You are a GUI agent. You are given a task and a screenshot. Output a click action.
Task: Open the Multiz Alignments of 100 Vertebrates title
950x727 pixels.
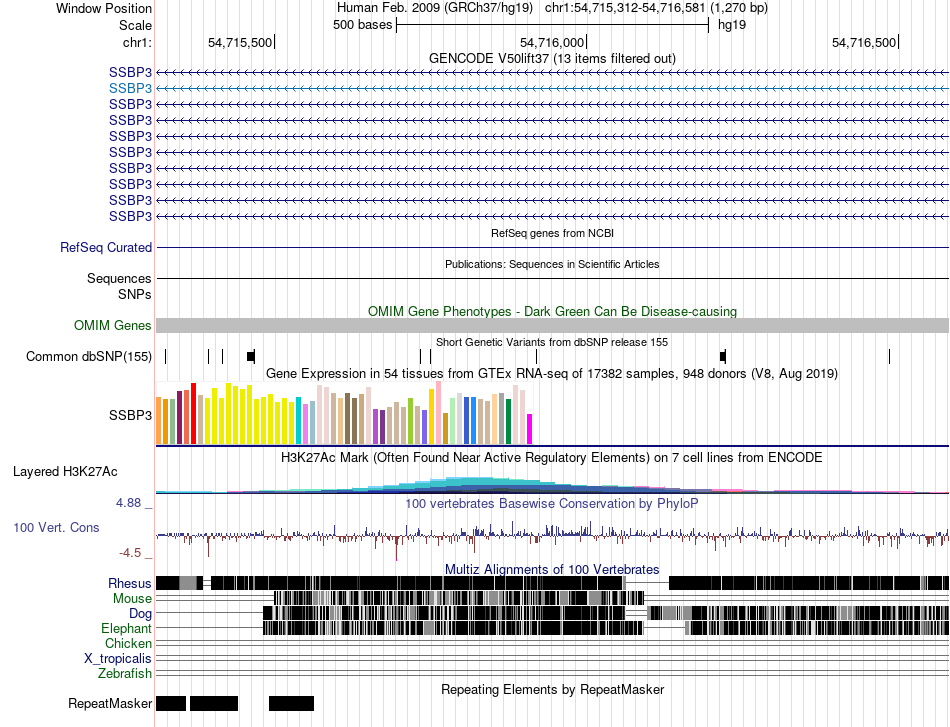point(552,569)
